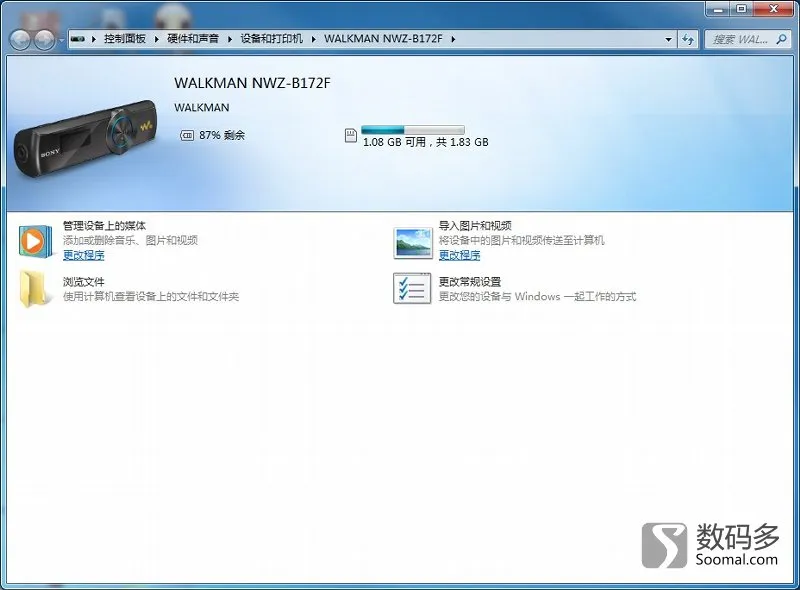The width and height of the screenshot is (800, 590).
Task: Click the checklist icon for 更改常规设置
Action: (x=412, y=288)
